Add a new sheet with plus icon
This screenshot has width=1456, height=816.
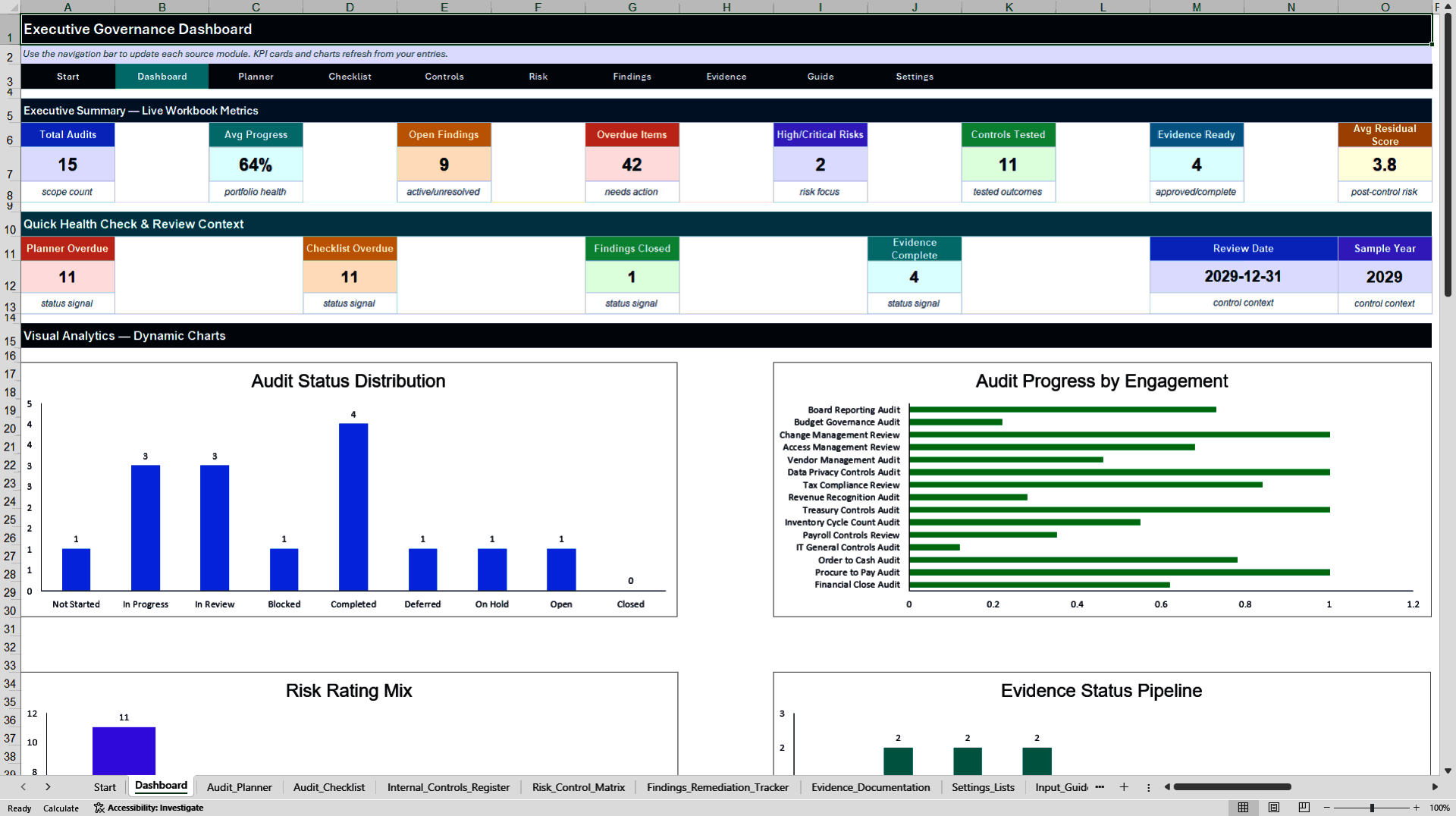pyautogui.click(x=1124, y=787)
